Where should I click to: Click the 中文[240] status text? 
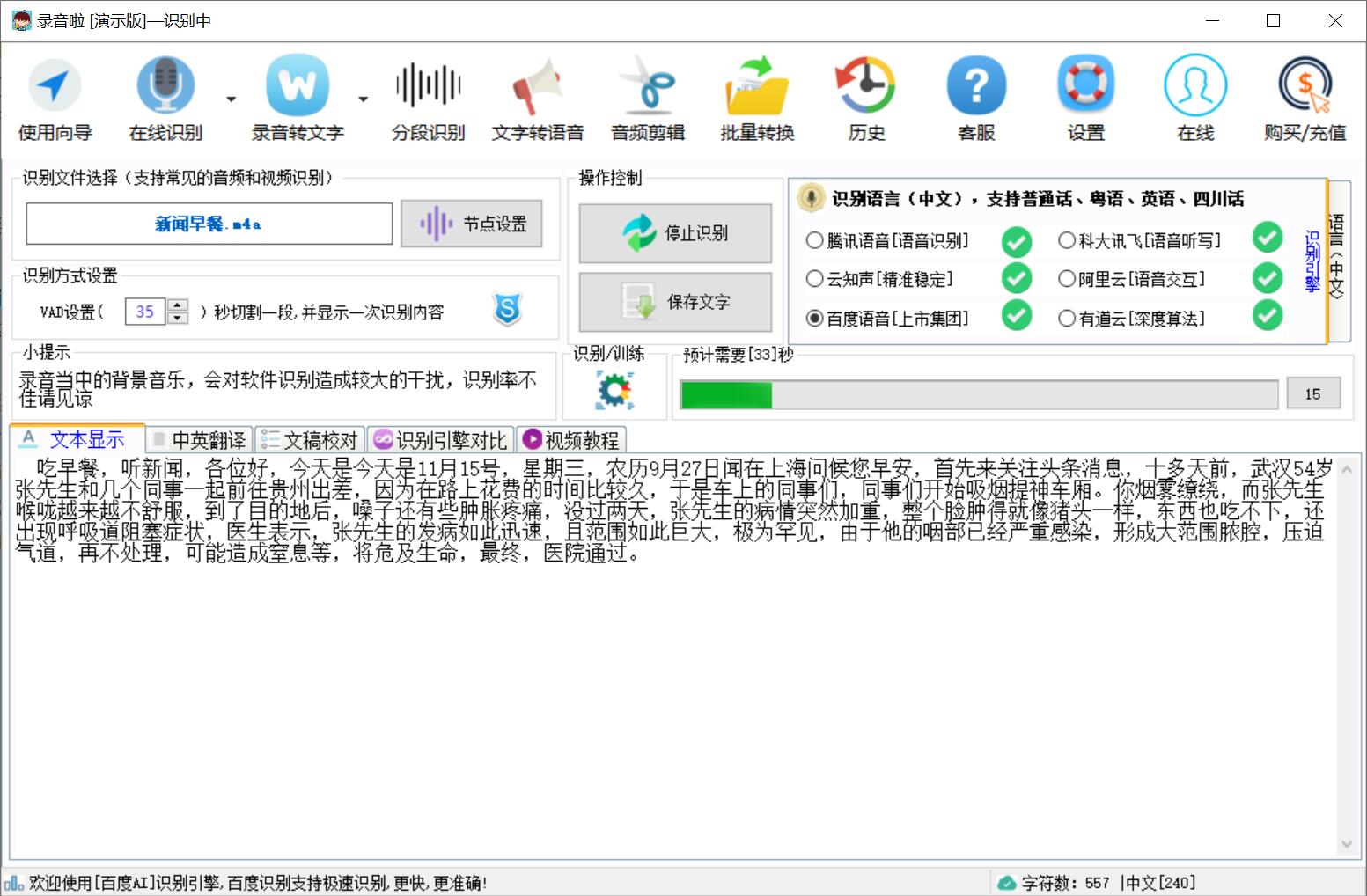1159,883
